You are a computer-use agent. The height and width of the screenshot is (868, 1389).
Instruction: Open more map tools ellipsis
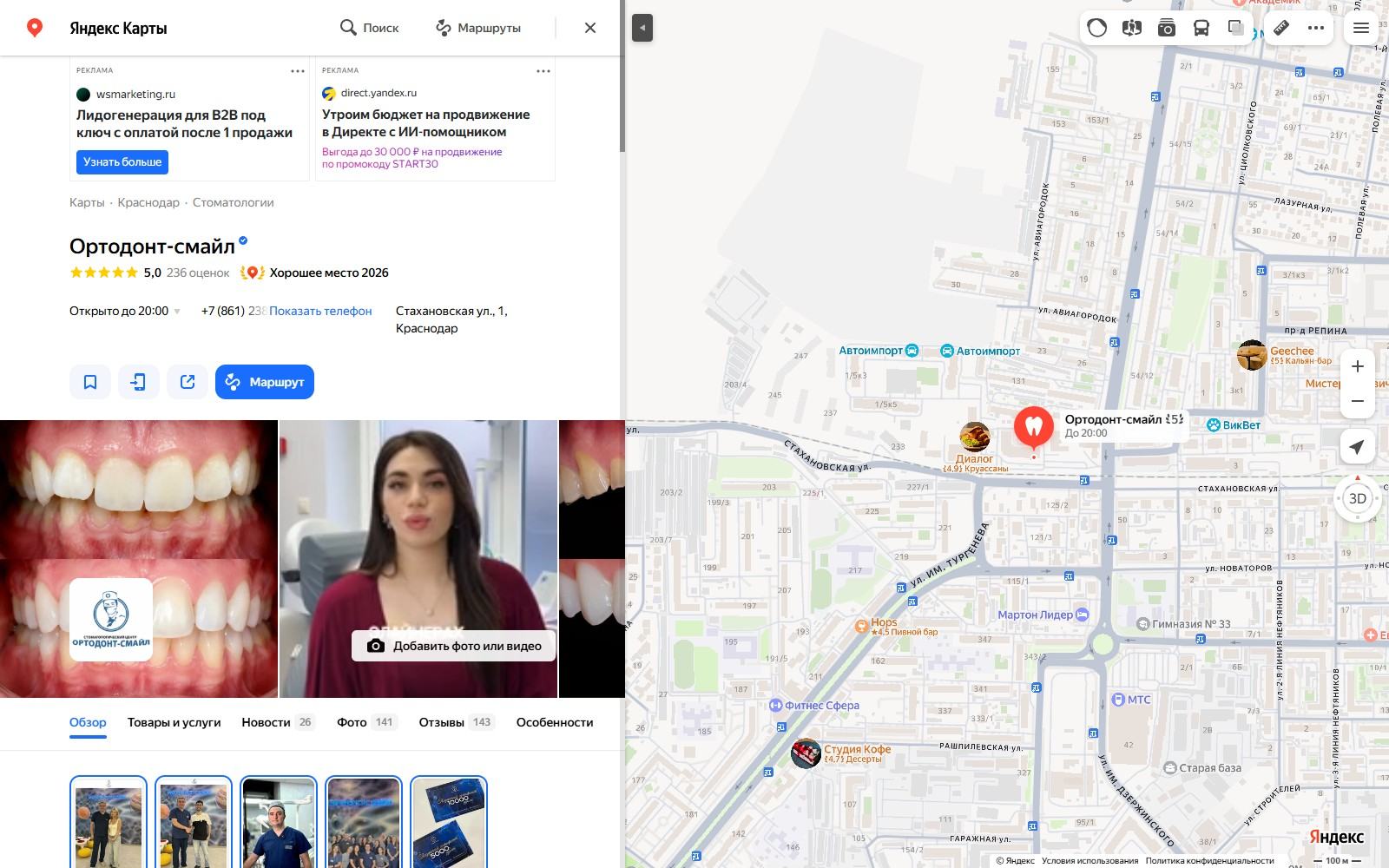click(1316, 28)
